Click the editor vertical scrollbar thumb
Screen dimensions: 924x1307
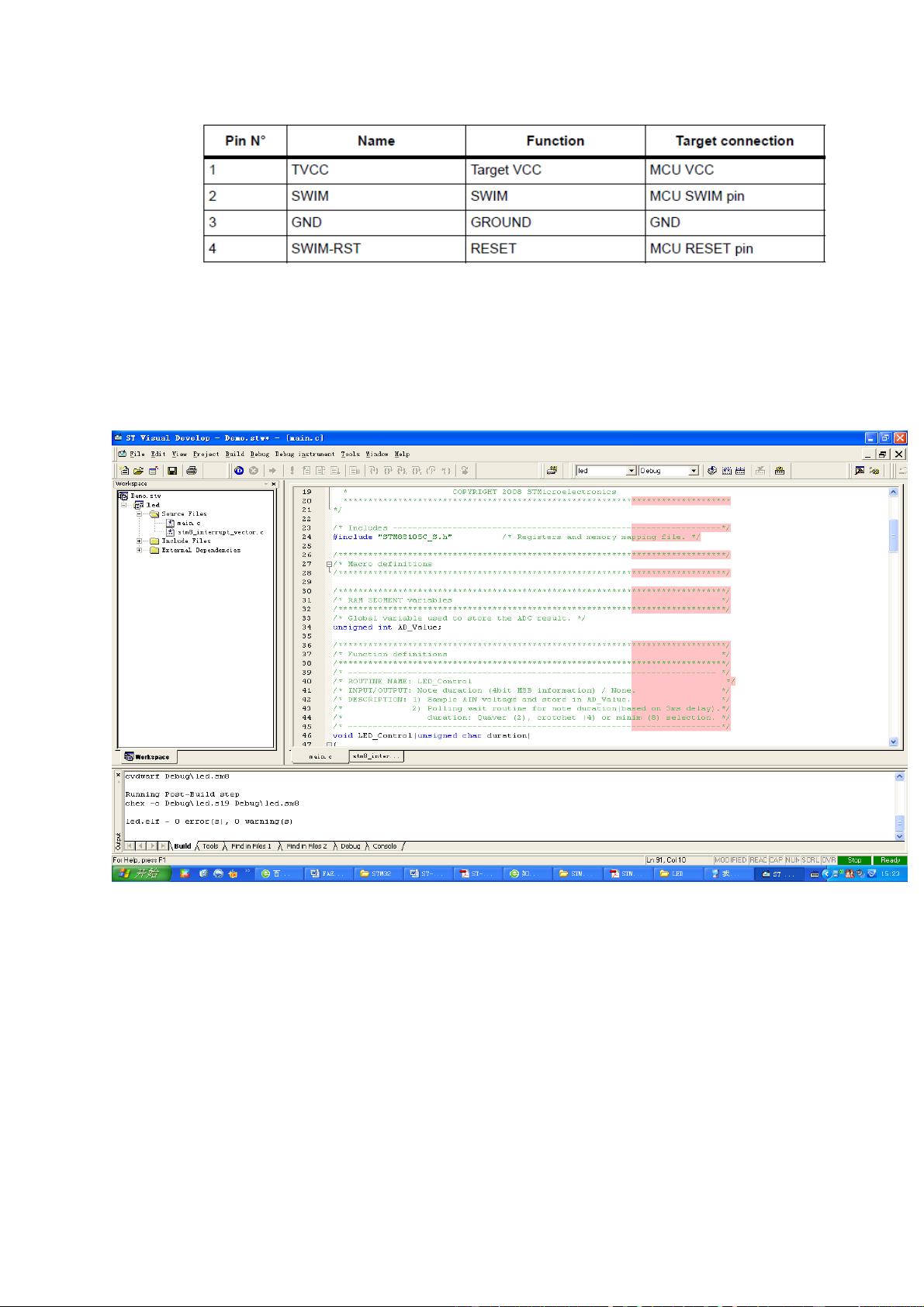coord(893,535)
